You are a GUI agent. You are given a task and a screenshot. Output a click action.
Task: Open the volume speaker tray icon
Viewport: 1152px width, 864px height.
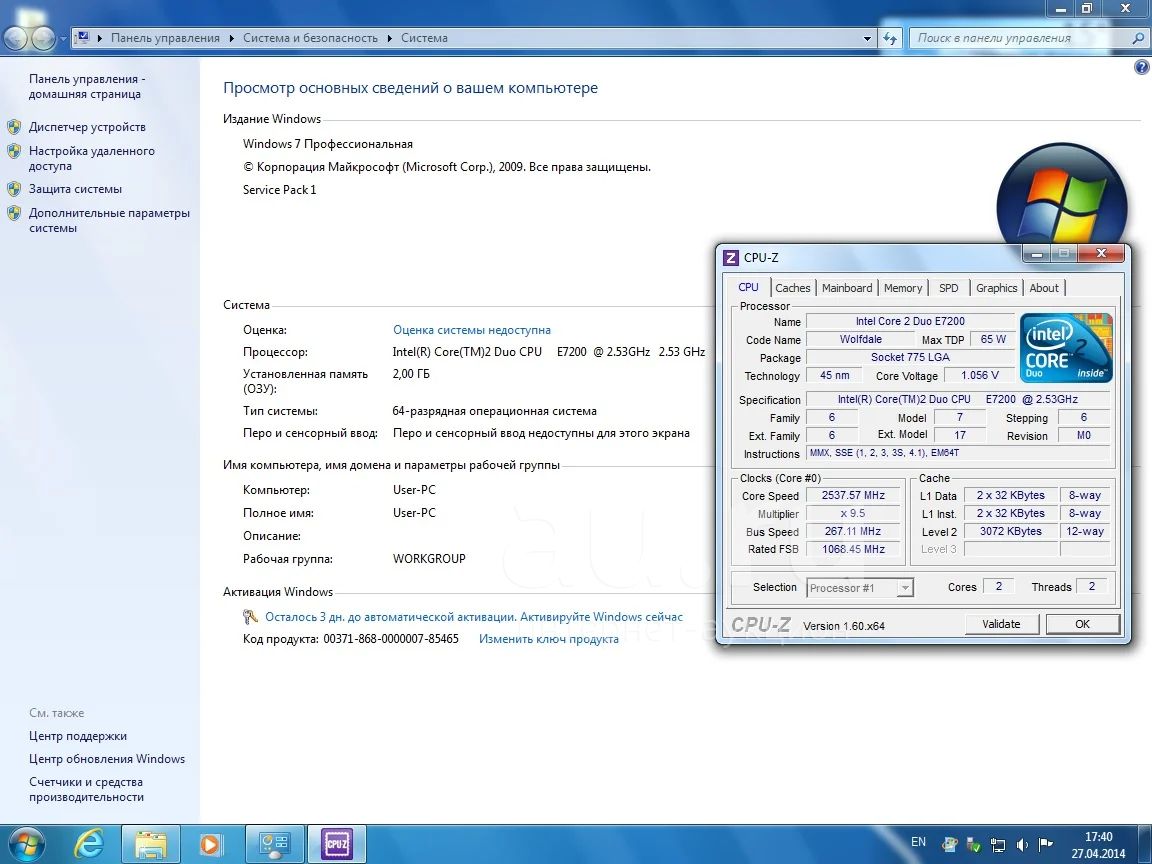coord(1022,844)
